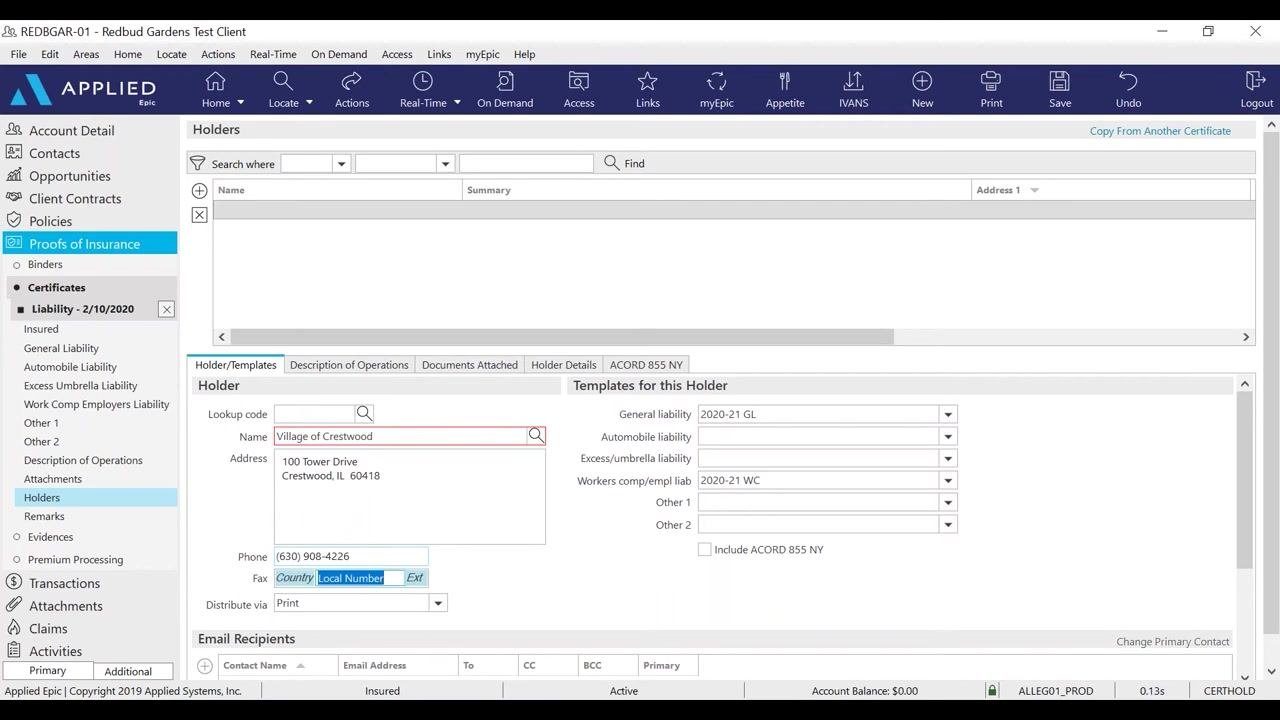Image resolution: width=1280 pixels, height=720 pixels.
Task: Expand the Excess/umbrella liability dropdown
Action: click(948, 458)
